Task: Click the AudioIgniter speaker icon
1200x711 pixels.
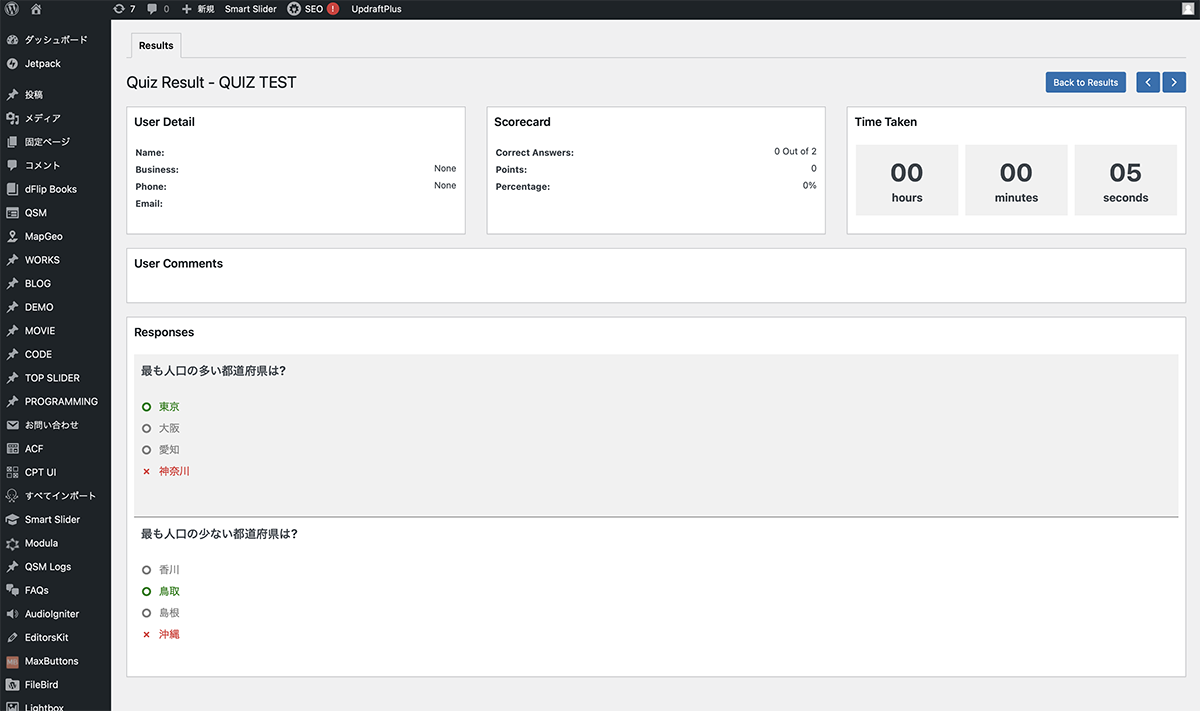Action: [x=12, y=614]
